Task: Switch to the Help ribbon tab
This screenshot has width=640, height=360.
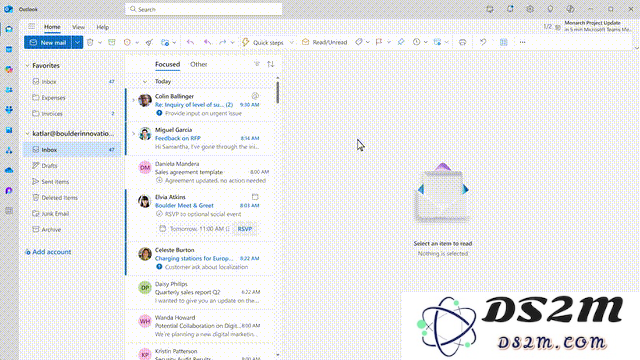Action: tap(102, 27)
